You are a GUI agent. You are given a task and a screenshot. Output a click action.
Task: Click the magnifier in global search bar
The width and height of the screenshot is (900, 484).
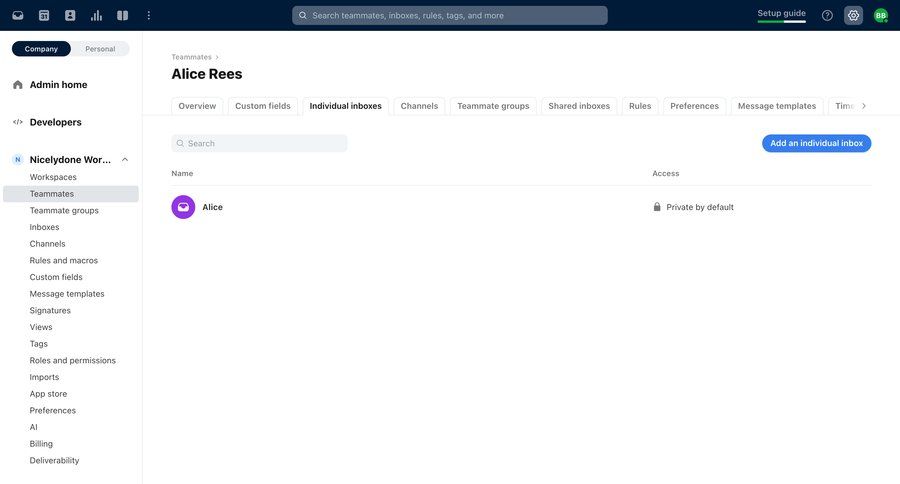(302, 16)
